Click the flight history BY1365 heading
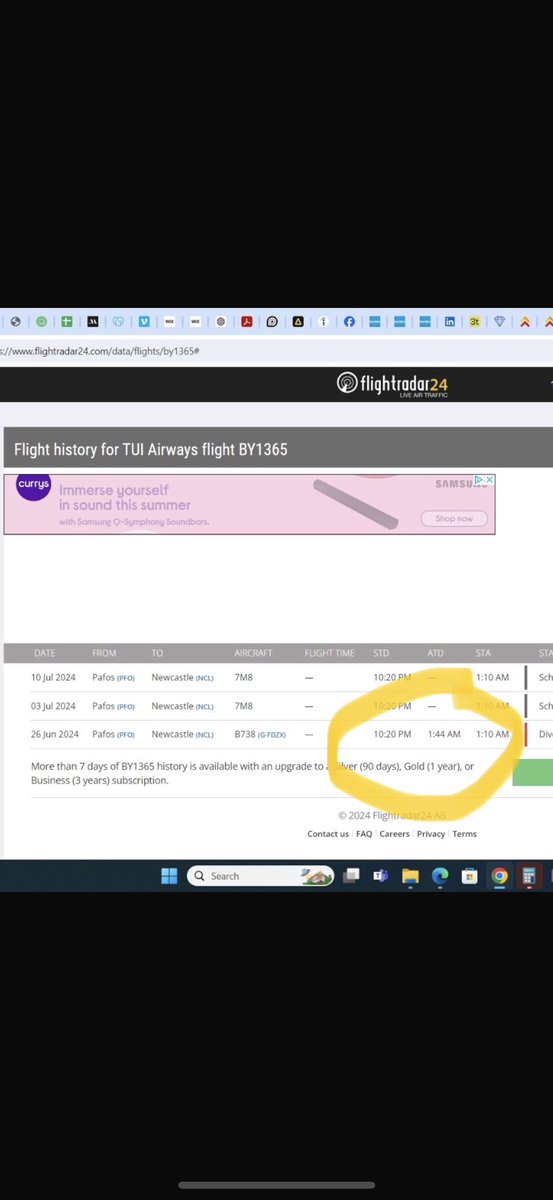 pos(151,450)
